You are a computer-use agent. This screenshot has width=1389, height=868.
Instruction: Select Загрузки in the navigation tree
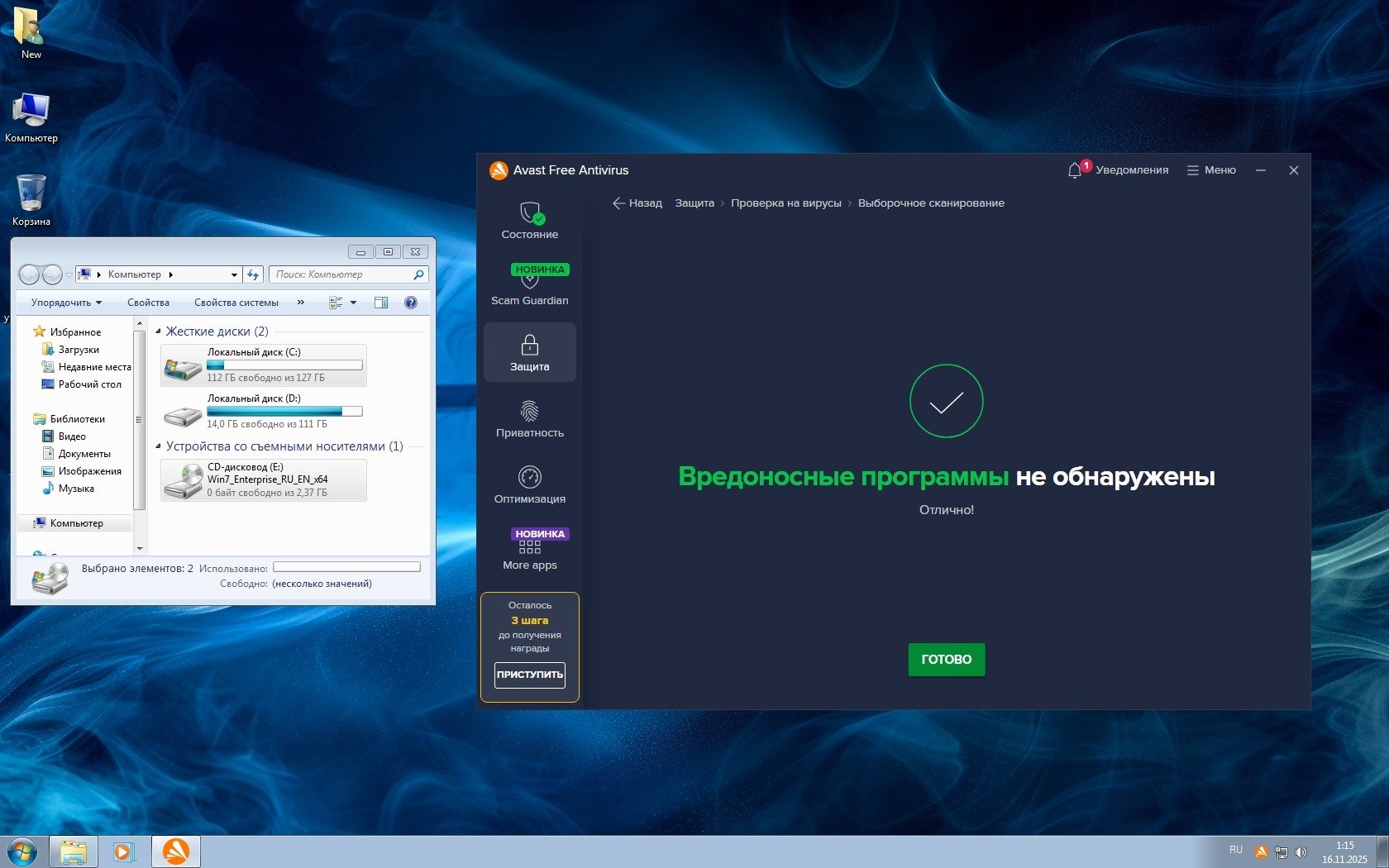pyautogui.click(x=79, y=350)
